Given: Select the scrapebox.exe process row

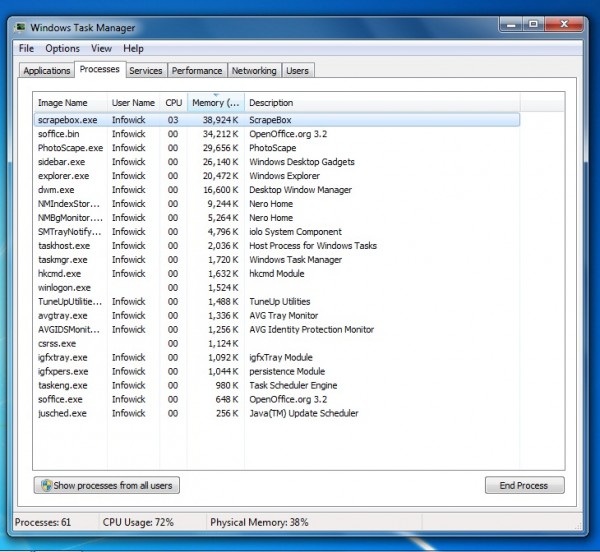Looking at the screenshot, I should 277,120.
